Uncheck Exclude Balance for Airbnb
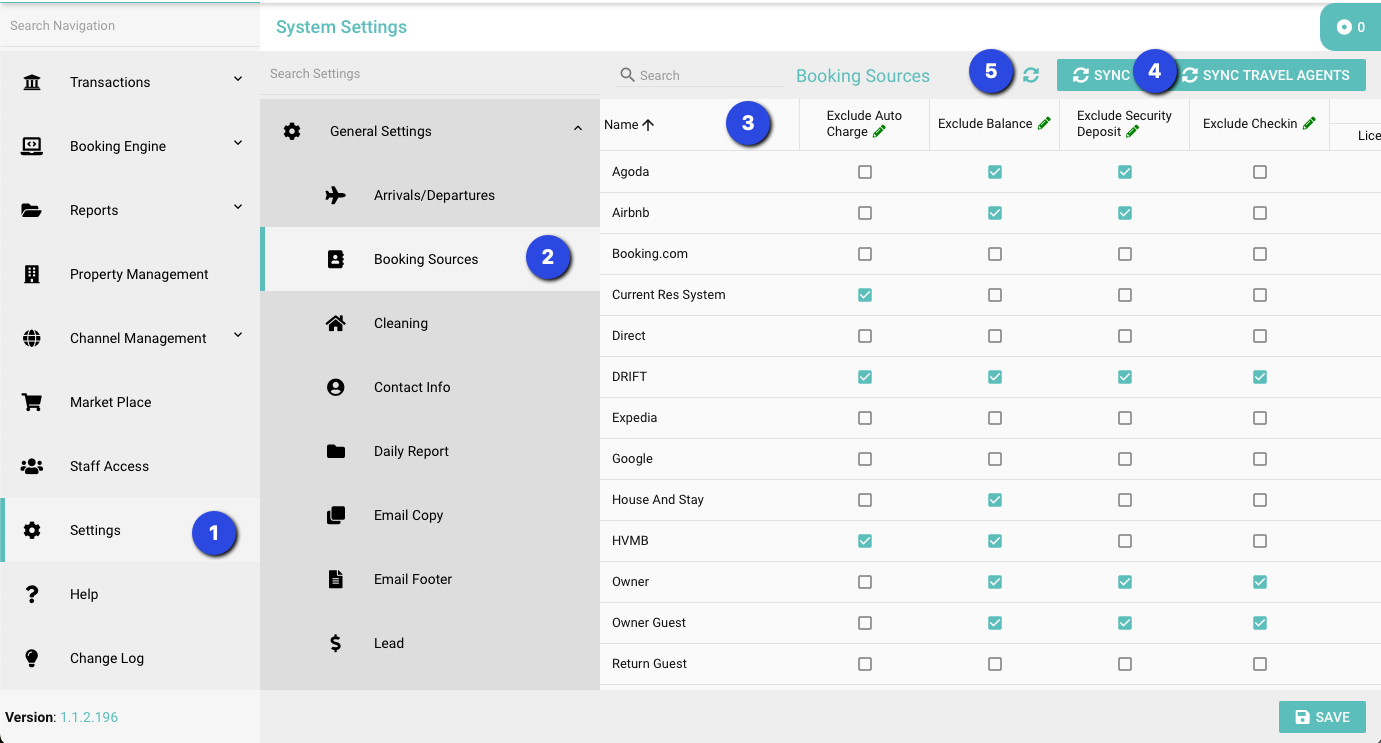This screenshot has width=1381, height=743. click(x=995, y=213)
